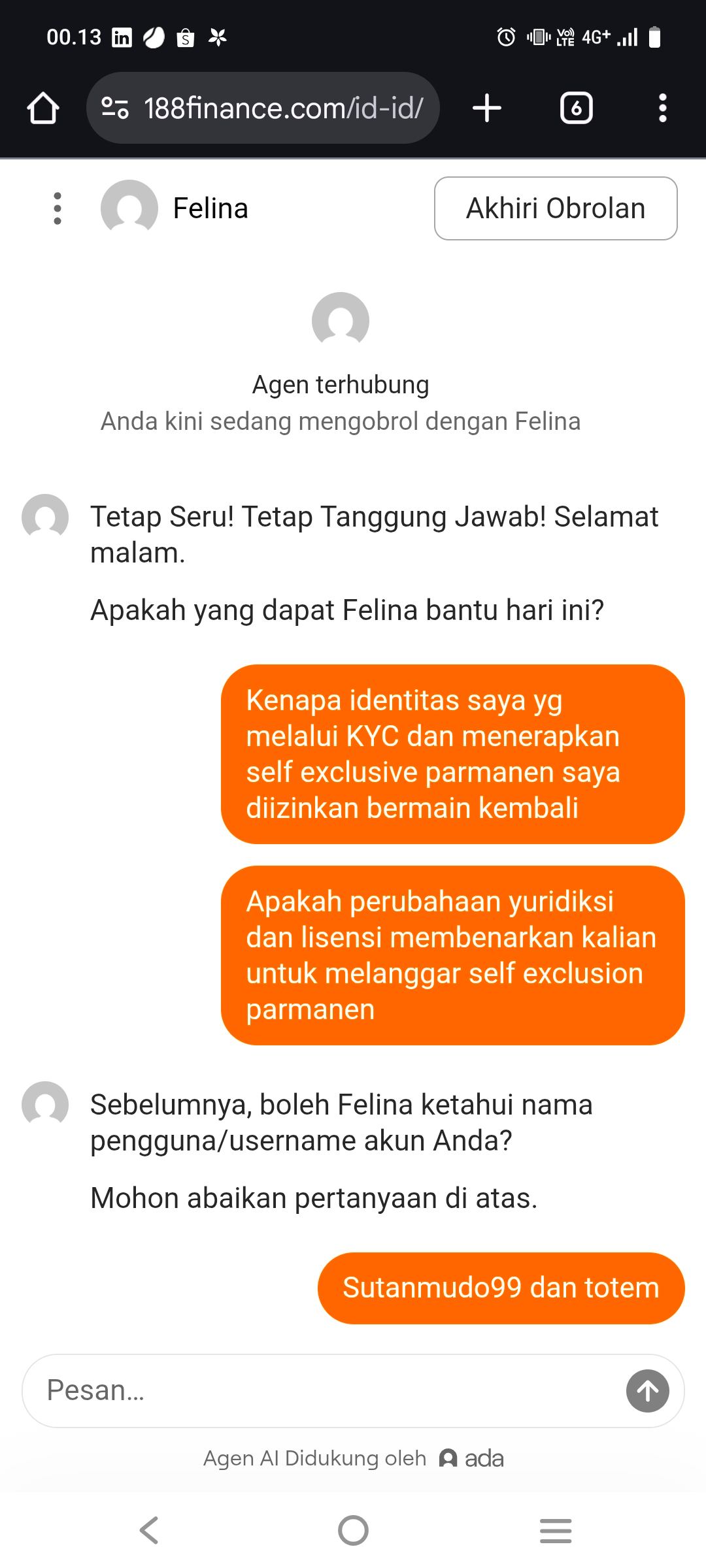The width and height of the screenshot is (706, 1568).
Task: Tap the browser home icon
Action: [43, 108]
